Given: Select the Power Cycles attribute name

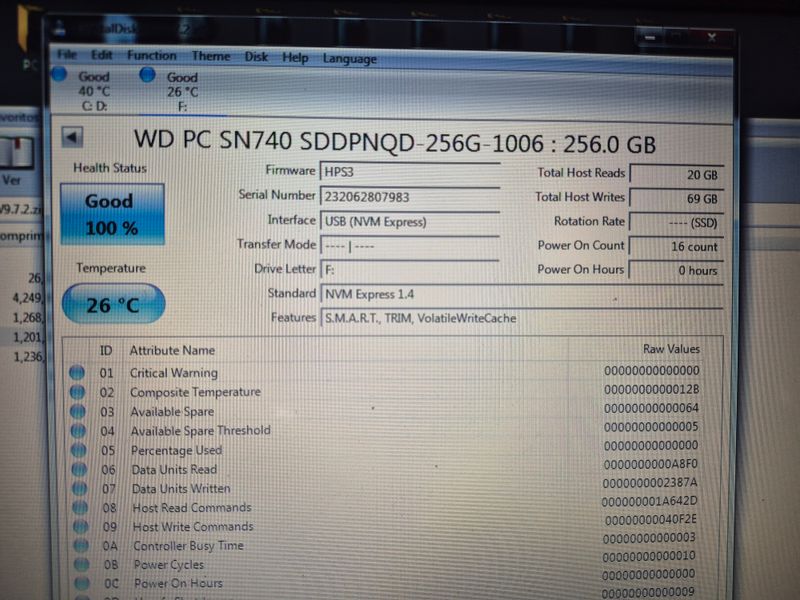Looking at the screenshot, I should click(x=169, y=564).
